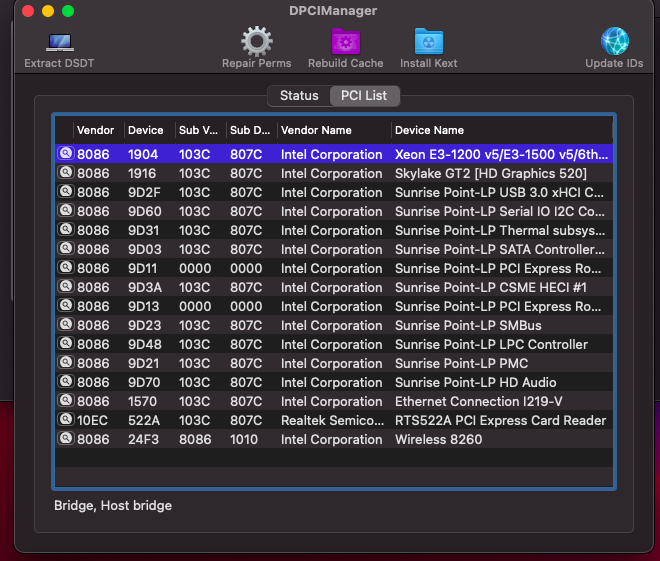Launch Install Kext blue folder
Screen dimensions: 660x561
pyautogui.click(x=428, y=42)
